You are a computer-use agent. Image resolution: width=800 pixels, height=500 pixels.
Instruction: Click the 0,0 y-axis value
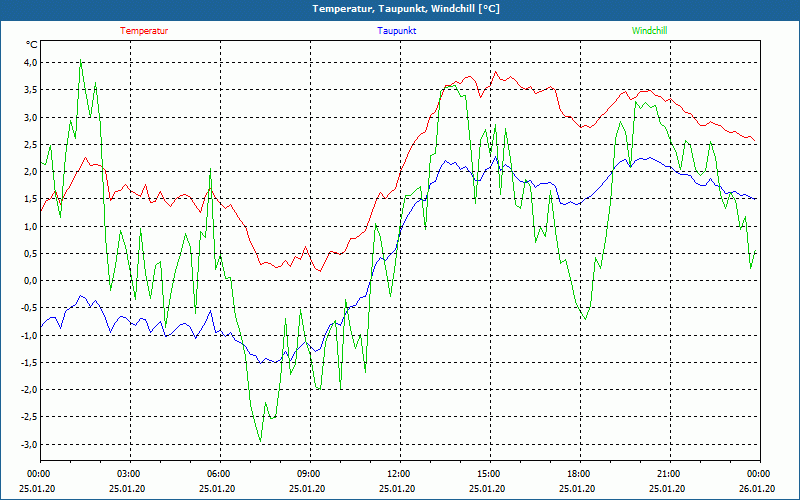coord(31,281)
